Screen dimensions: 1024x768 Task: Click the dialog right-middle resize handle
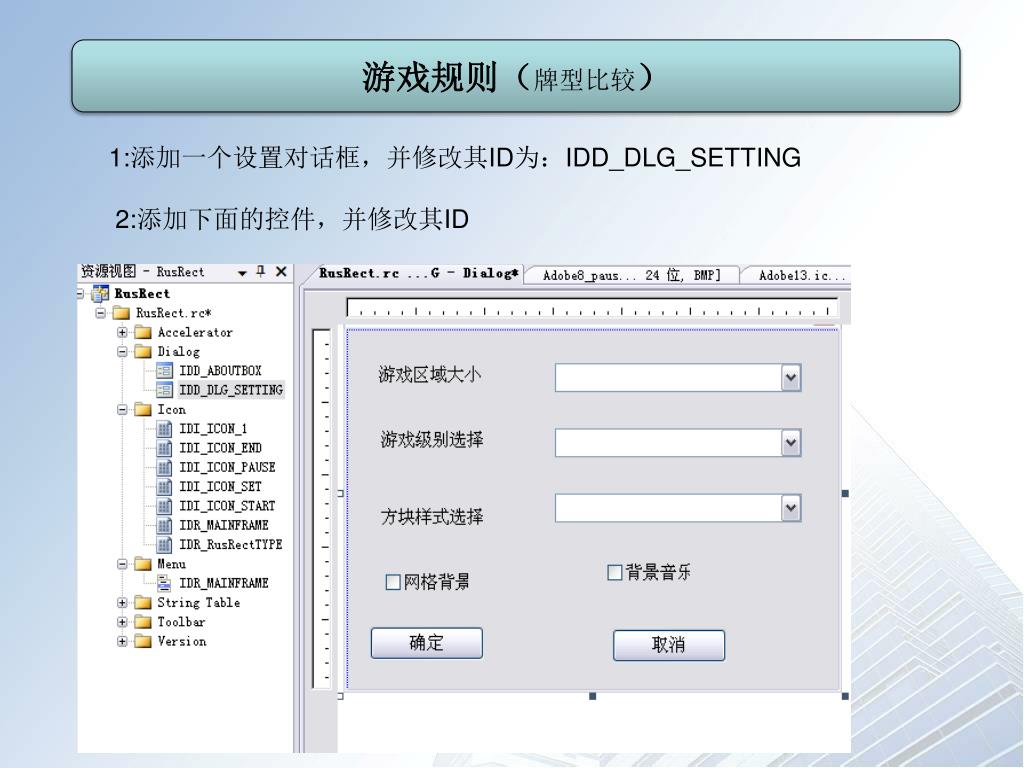coord(845,493)
